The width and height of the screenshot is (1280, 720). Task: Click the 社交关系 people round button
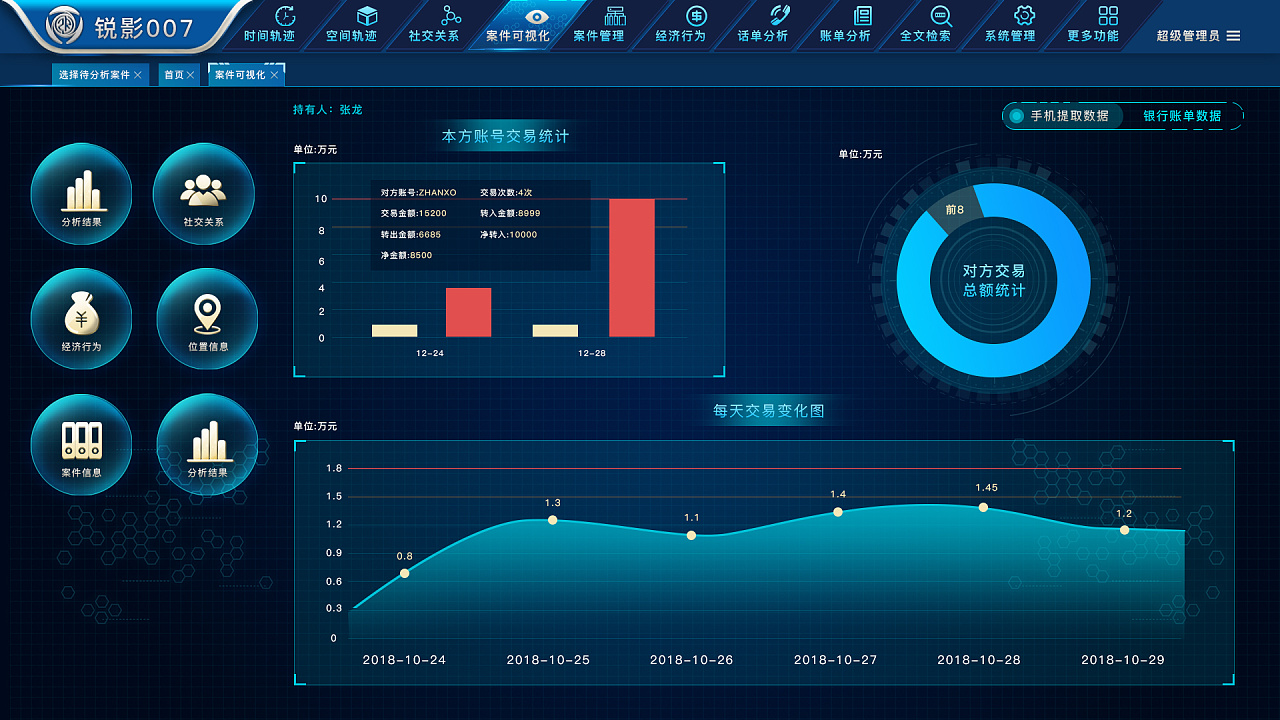coord(204,194)
